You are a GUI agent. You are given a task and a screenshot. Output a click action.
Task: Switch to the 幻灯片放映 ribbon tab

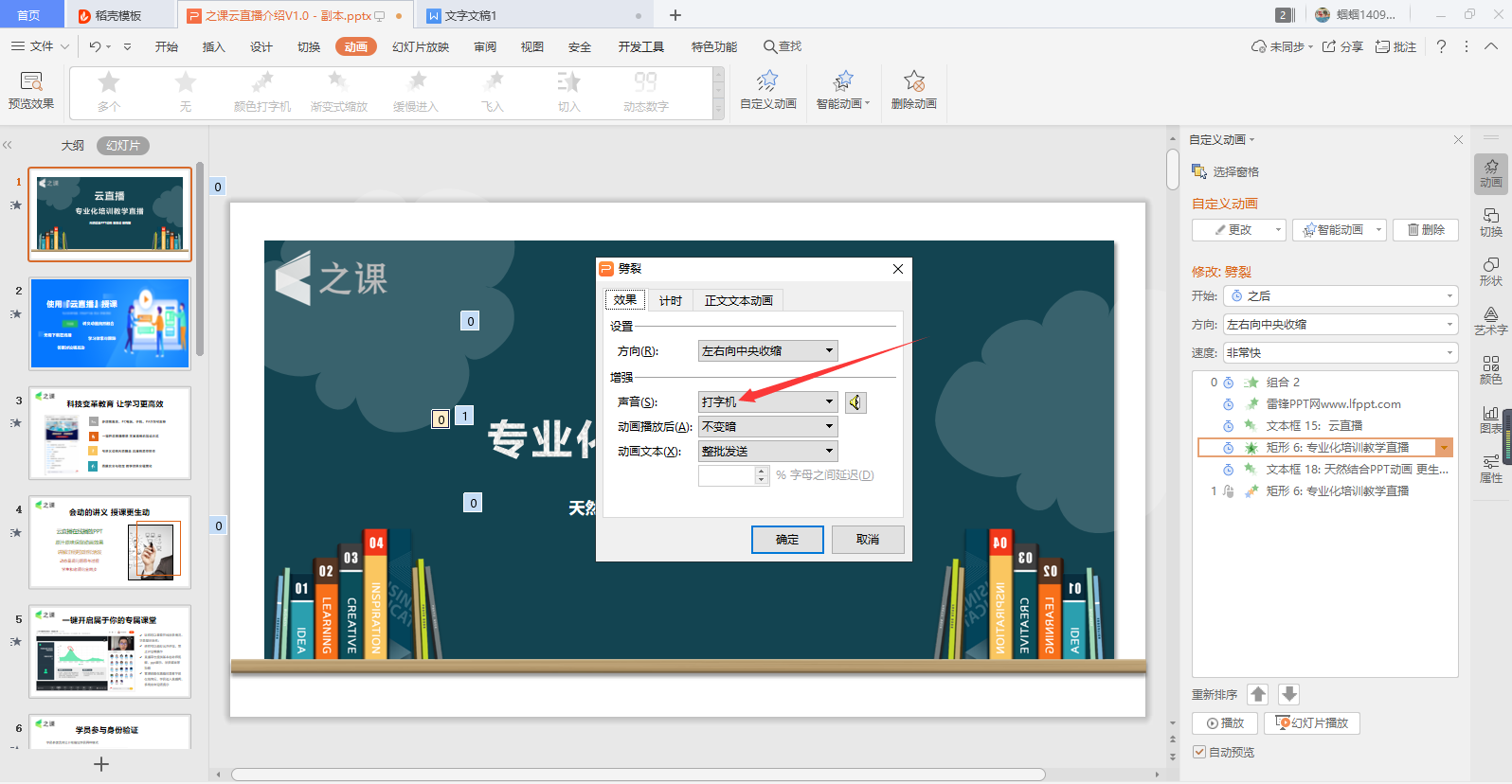[421, 46]
